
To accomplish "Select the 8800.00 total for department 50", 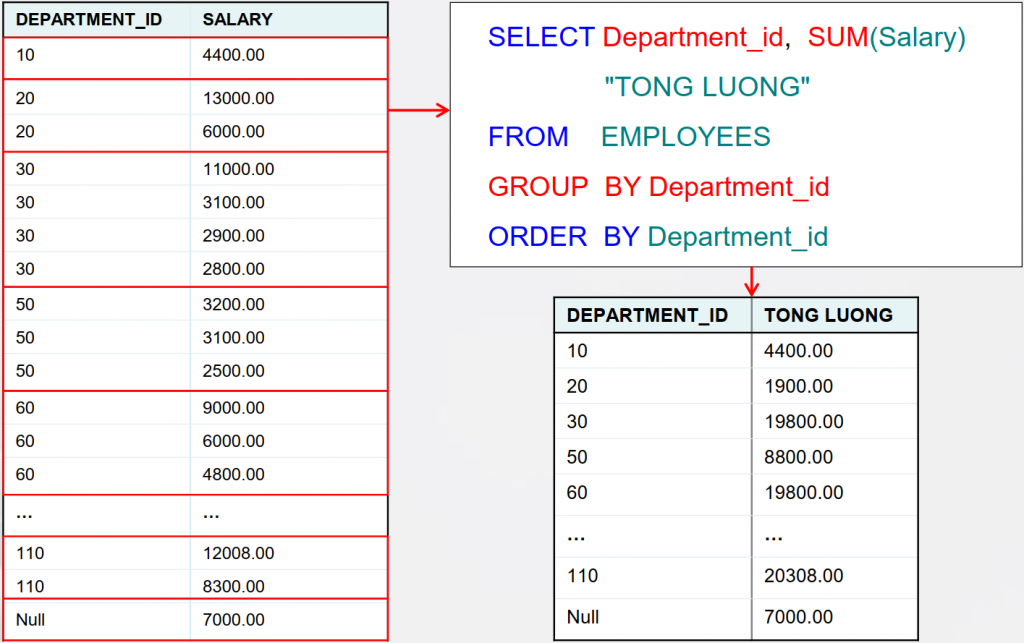I will click(x=798, y=457).
